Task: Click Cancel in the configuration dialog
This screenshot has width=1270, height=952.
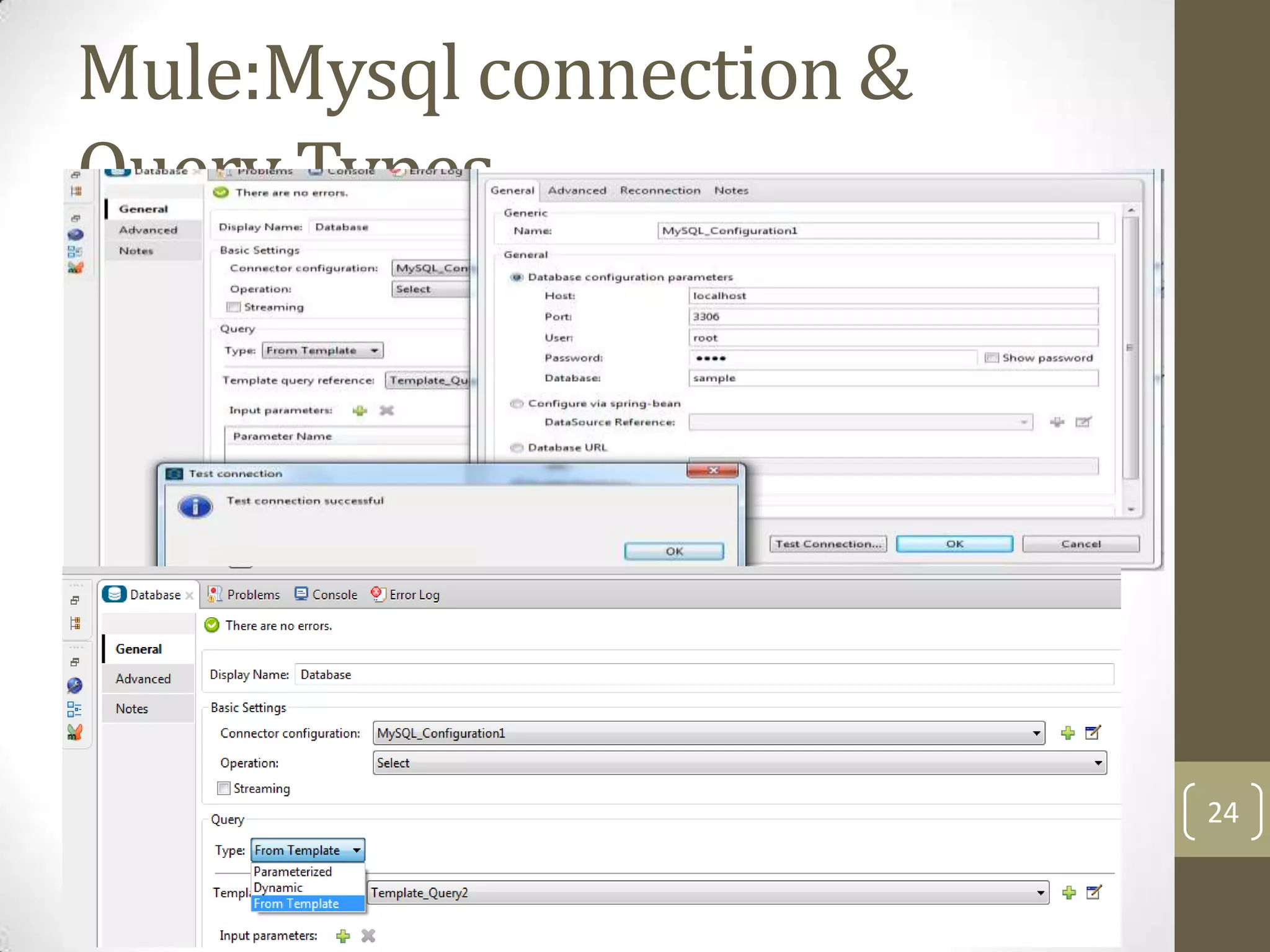Action: coord(1081,544)
